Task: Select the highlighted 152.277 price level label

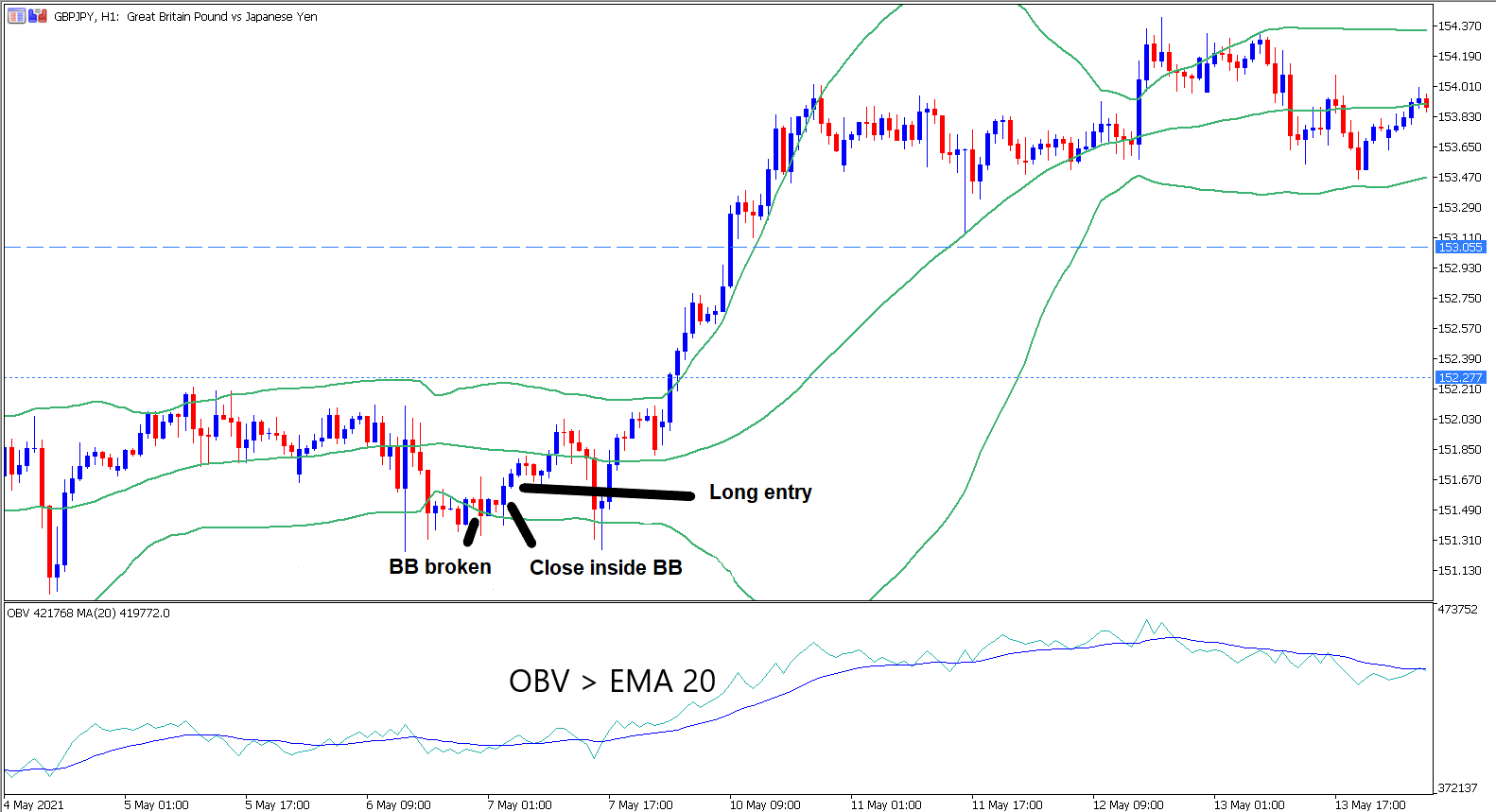Action: click(1460, 377)
